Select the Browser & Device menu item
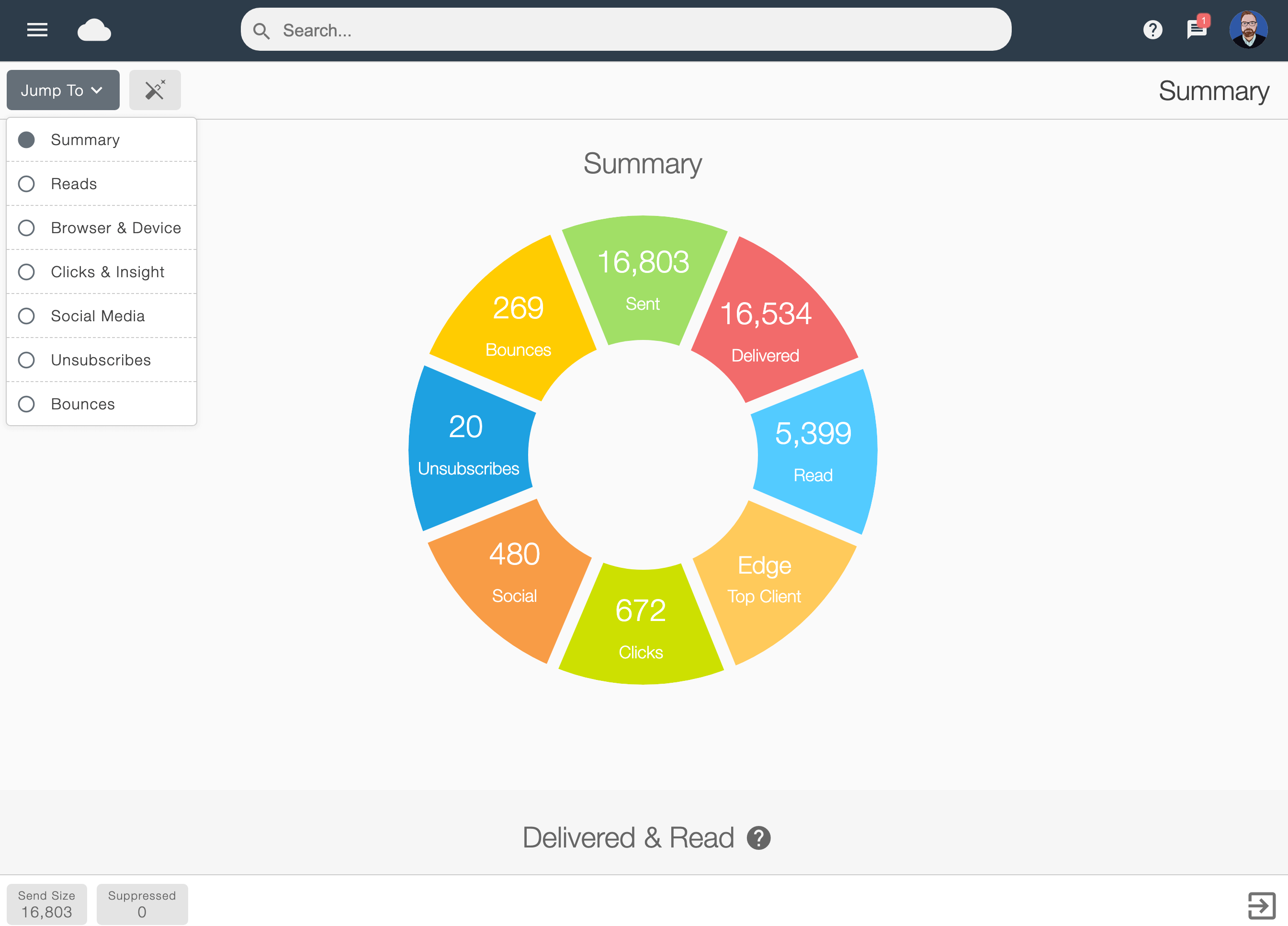The width and height of the screenshot is (1288, 926). [116, 227]
